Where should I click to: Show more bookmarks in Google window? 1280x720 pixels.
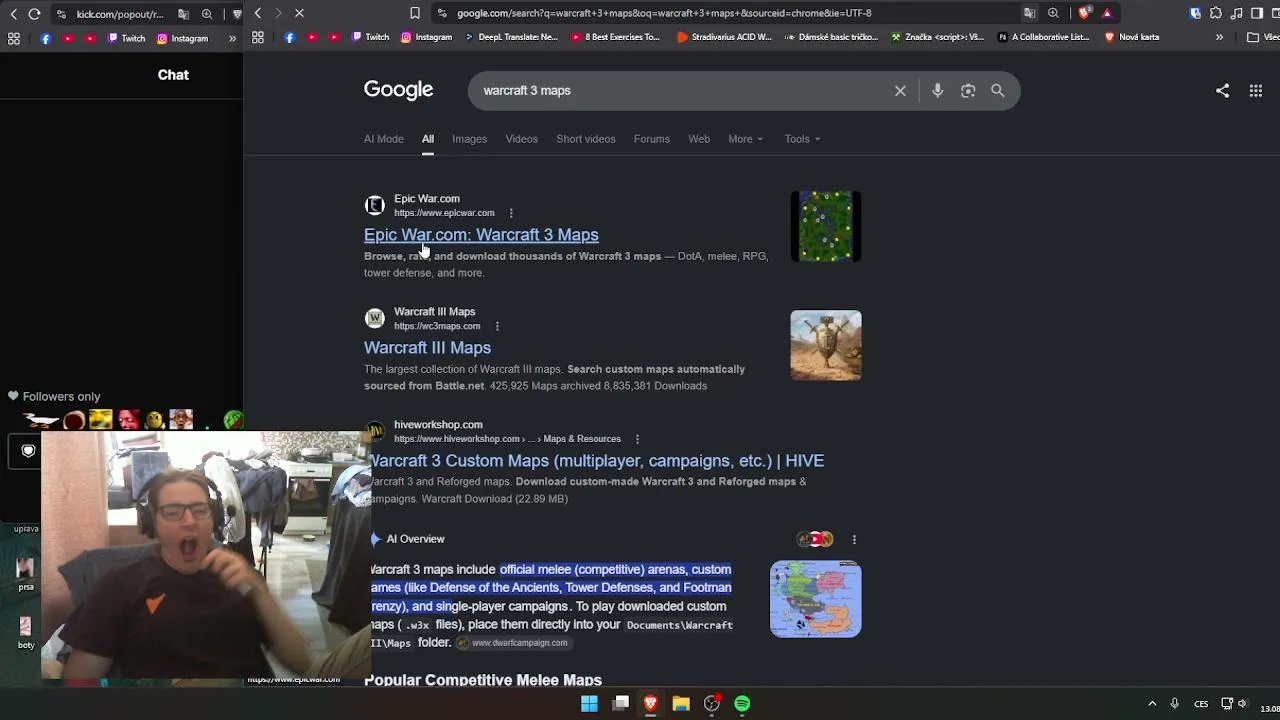[x=1219, y=37]
